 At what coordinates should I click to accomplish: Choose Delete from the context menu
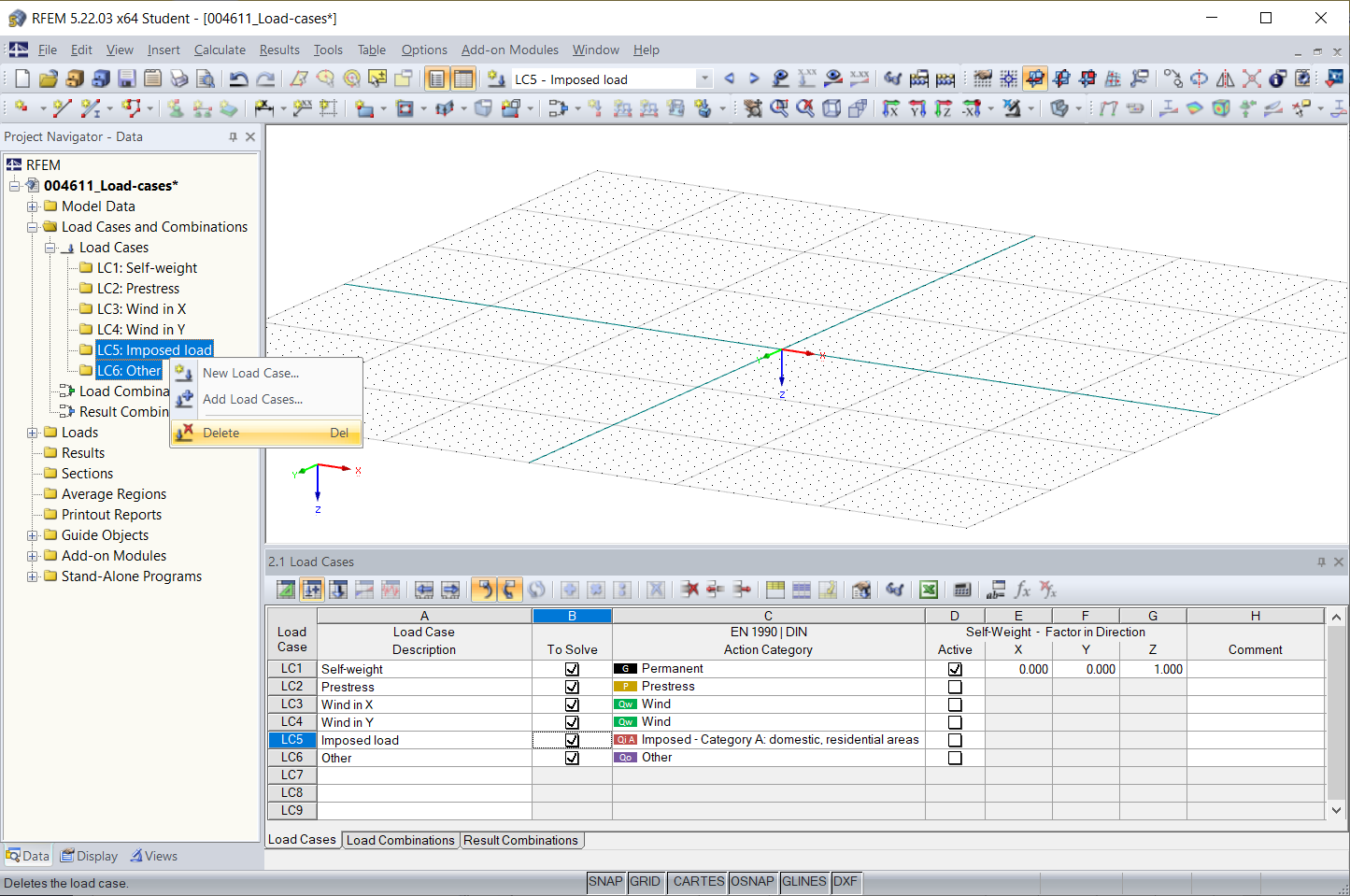point(266,433)
